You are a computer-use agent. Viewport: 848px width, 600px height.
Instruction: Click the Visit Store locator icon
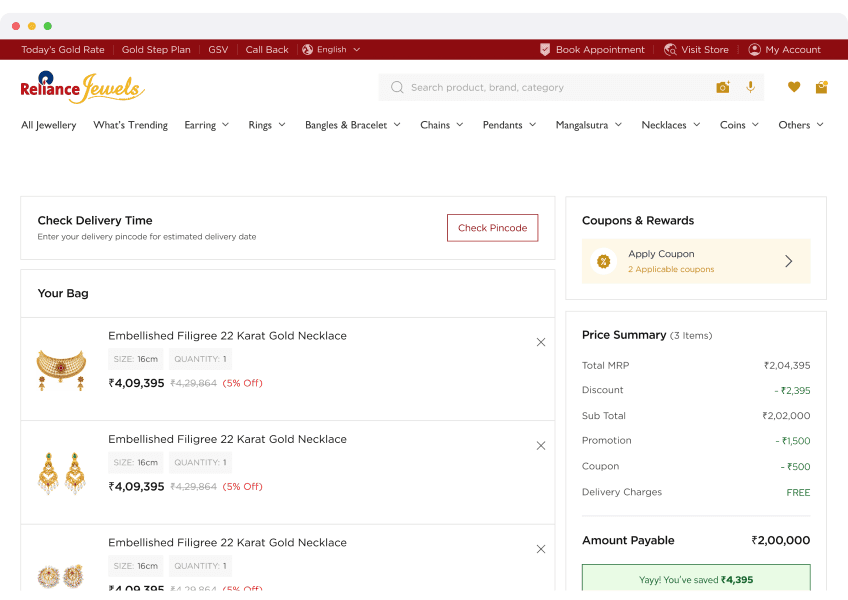(x=670, y=50)
